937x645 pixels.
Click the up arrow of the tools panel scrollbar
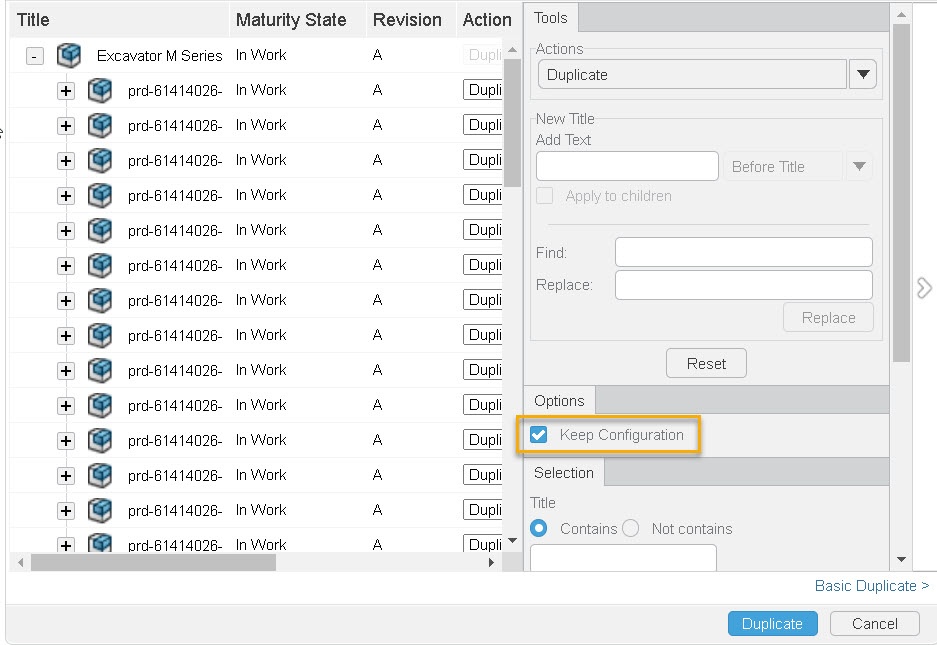pos(901,15)
